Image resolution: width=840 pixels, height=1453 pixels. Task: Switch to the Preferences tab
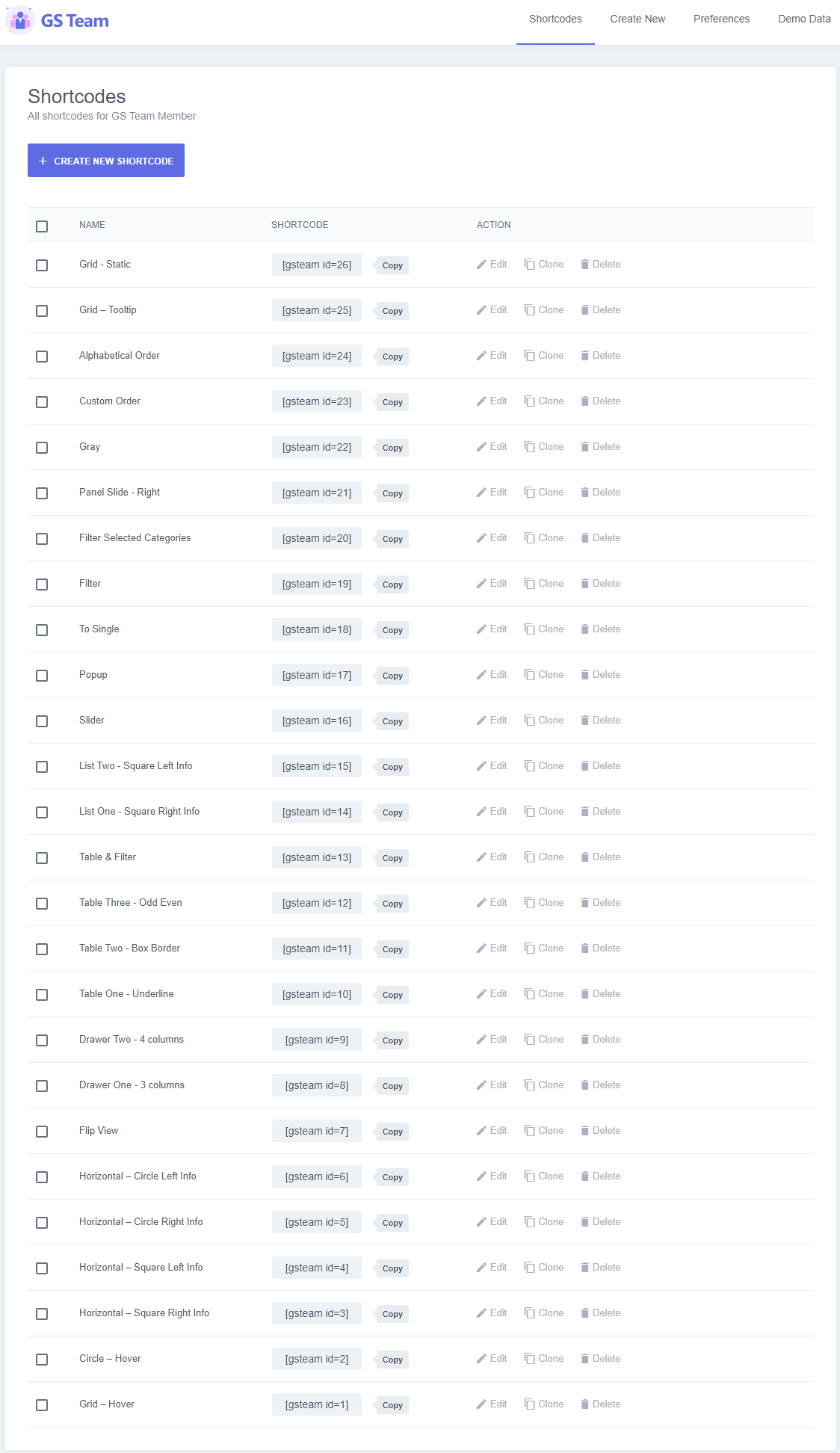coord(721,19)
